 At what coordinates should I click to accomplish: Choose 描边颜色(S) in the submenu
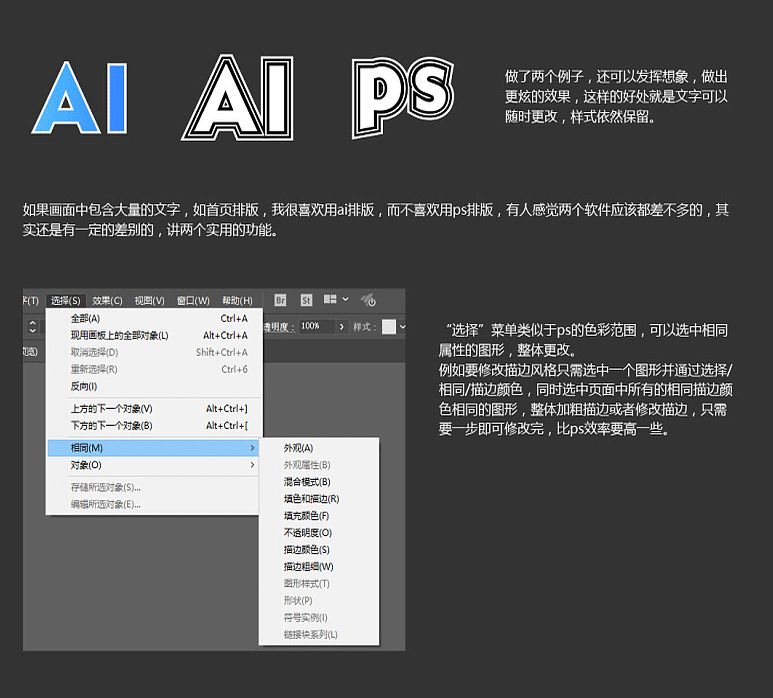click(306, 550)
